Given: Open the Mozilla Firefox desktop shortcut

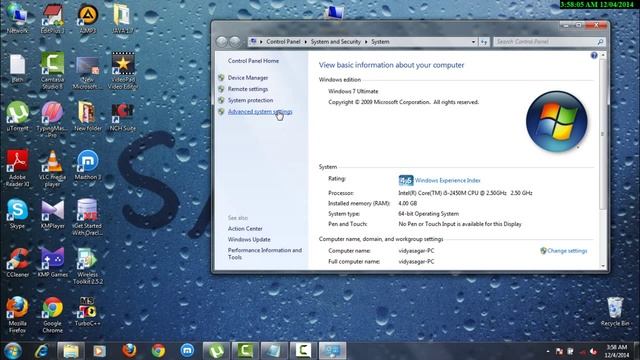Looking at the screenshot, I should click(17, 315).
